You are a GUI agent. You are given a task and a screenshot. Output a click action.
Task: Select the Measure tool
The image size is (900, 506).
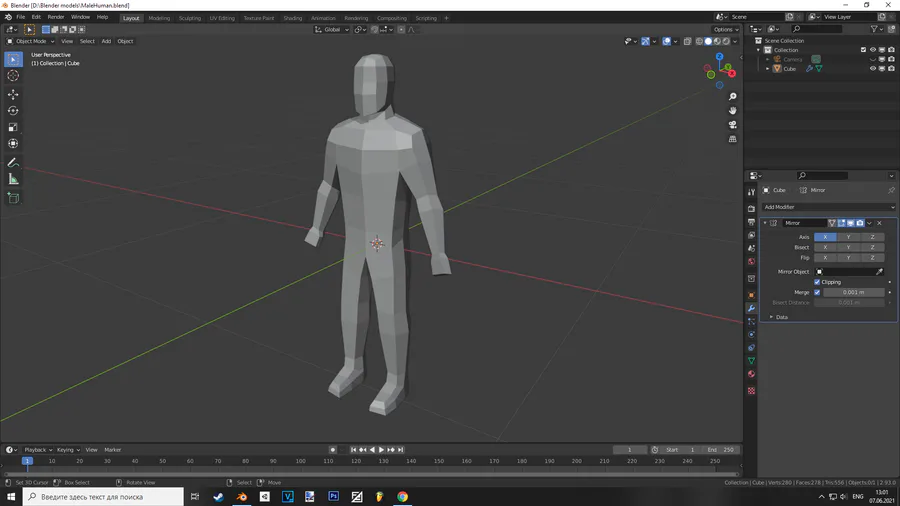pyautogui.click(x=13, y=179)
